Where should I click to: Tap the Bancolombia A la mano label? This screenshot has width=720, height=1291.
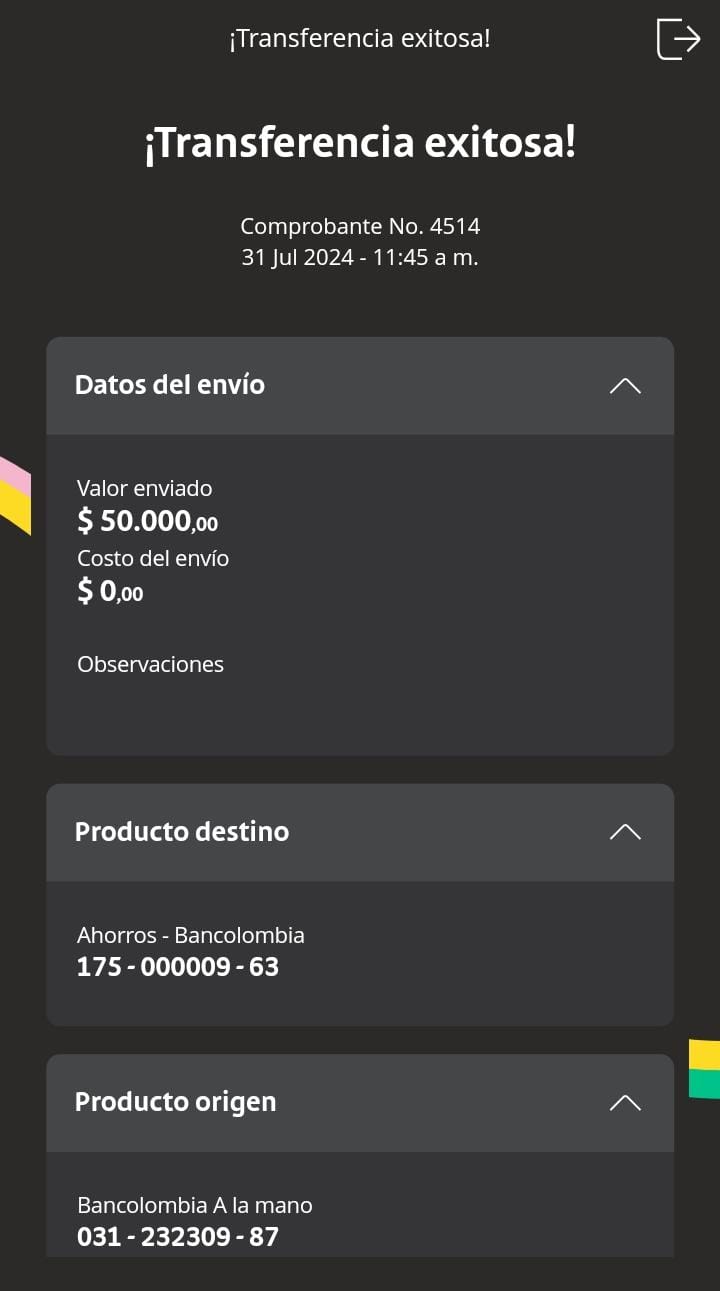(x=195, y=1206)
